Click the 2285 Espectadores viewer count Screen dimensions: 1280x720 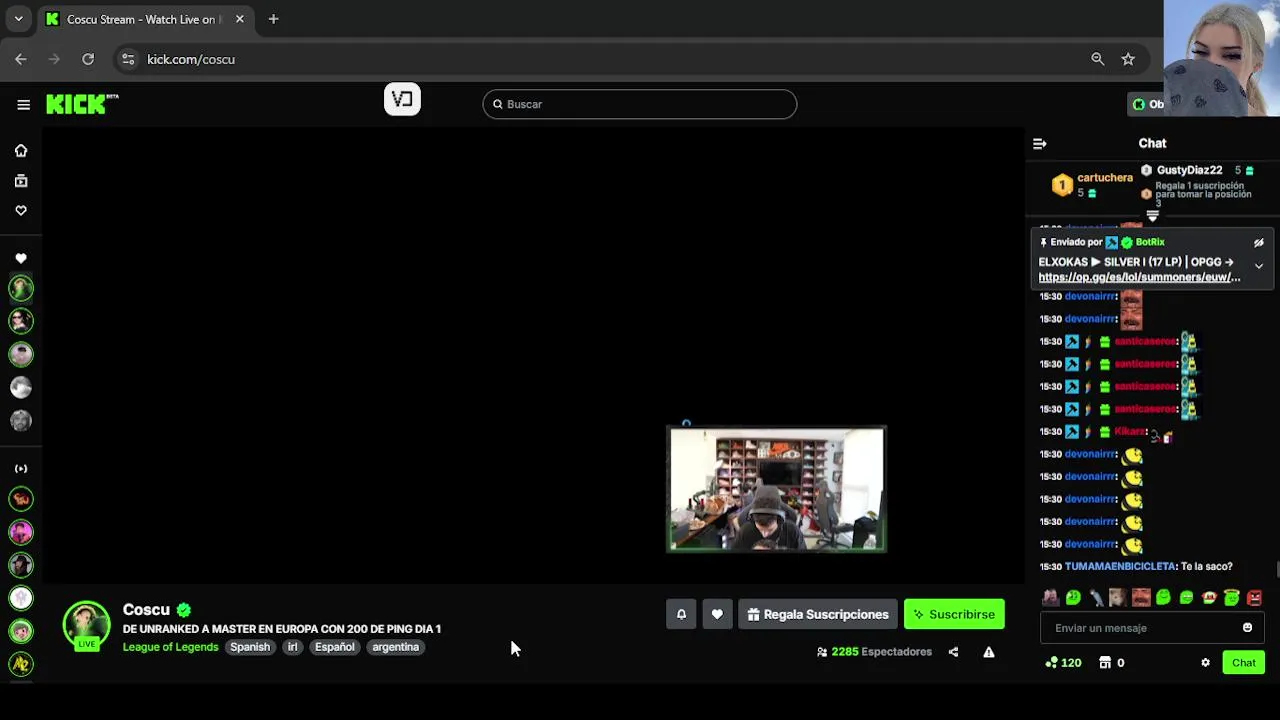click(882, 652)
